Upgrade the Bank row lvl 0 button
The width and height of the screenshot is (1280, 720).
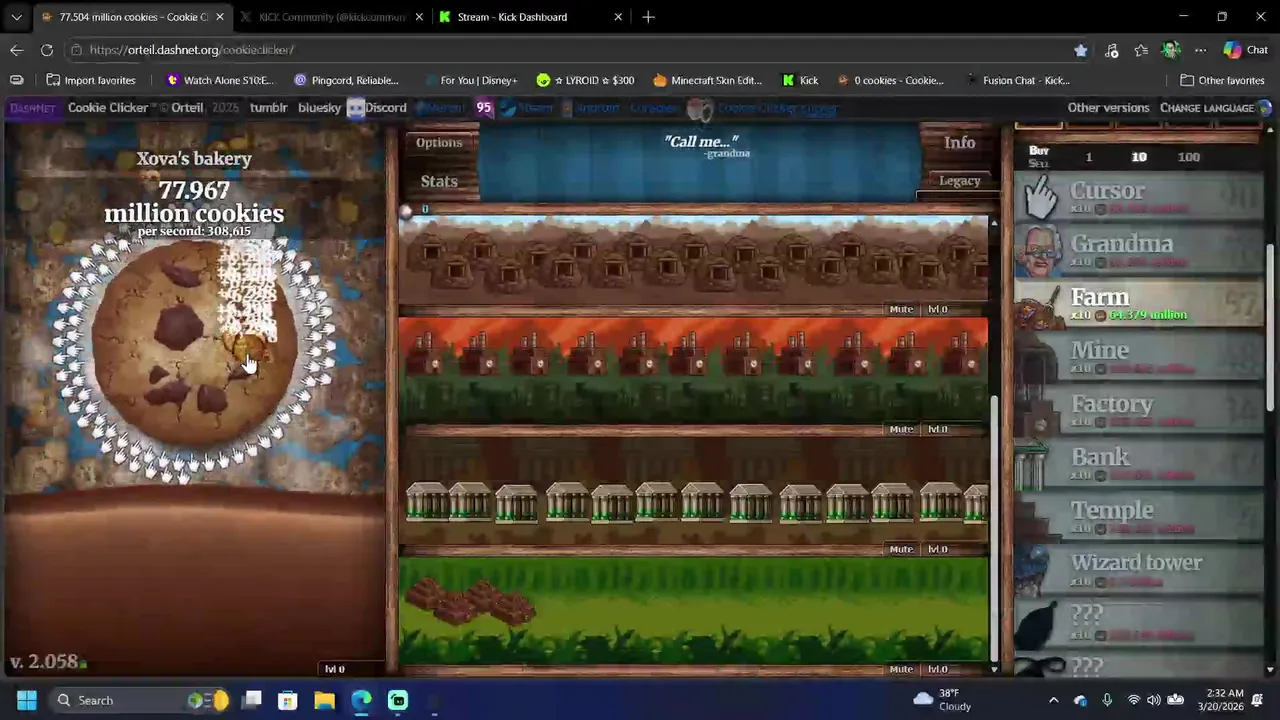point(937,549)
